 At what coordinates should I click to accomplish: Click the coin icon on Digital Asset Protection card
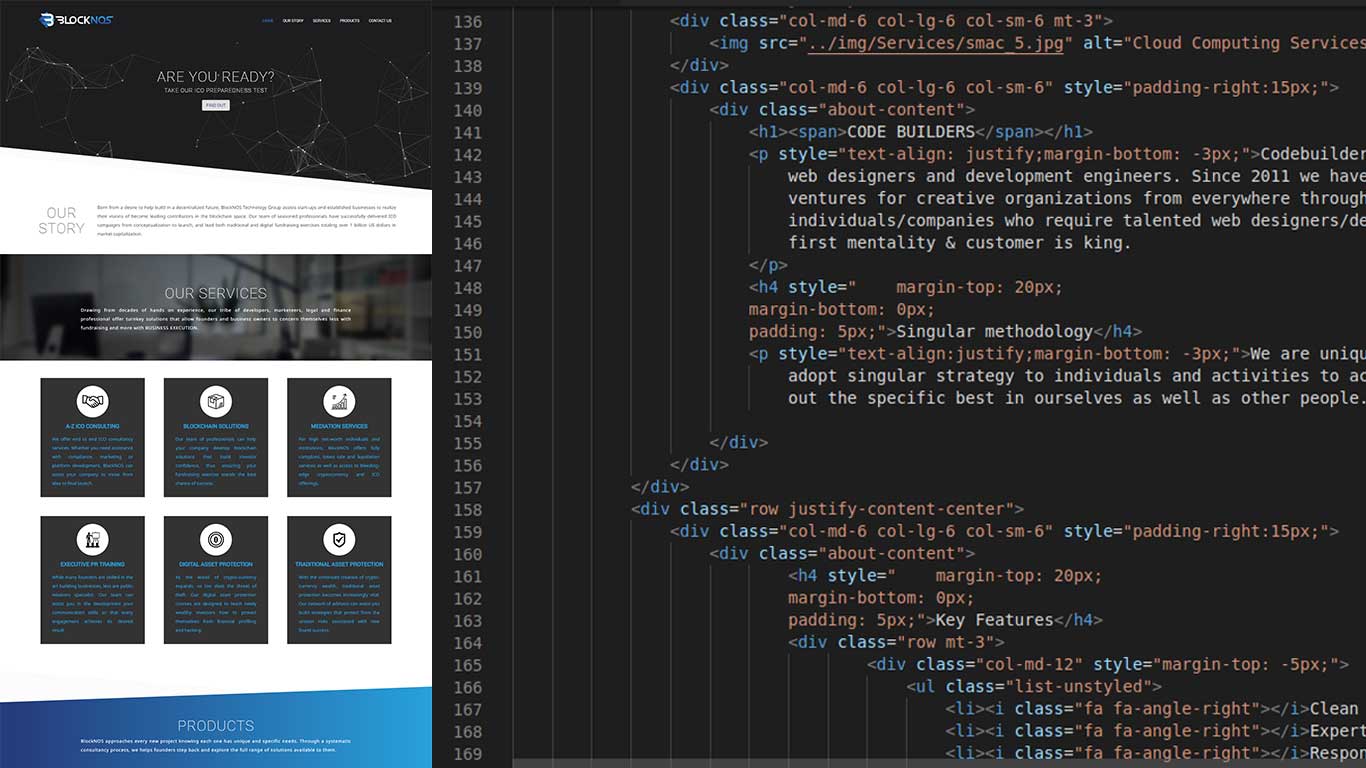(x=215, y=540)
